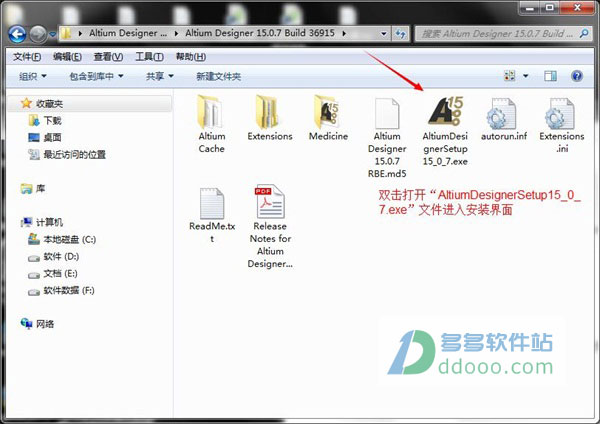This screenshot has height=424, width=600.
Task: Open the help question mark icon
Action: pyautogui.click(x=577, y=76)
